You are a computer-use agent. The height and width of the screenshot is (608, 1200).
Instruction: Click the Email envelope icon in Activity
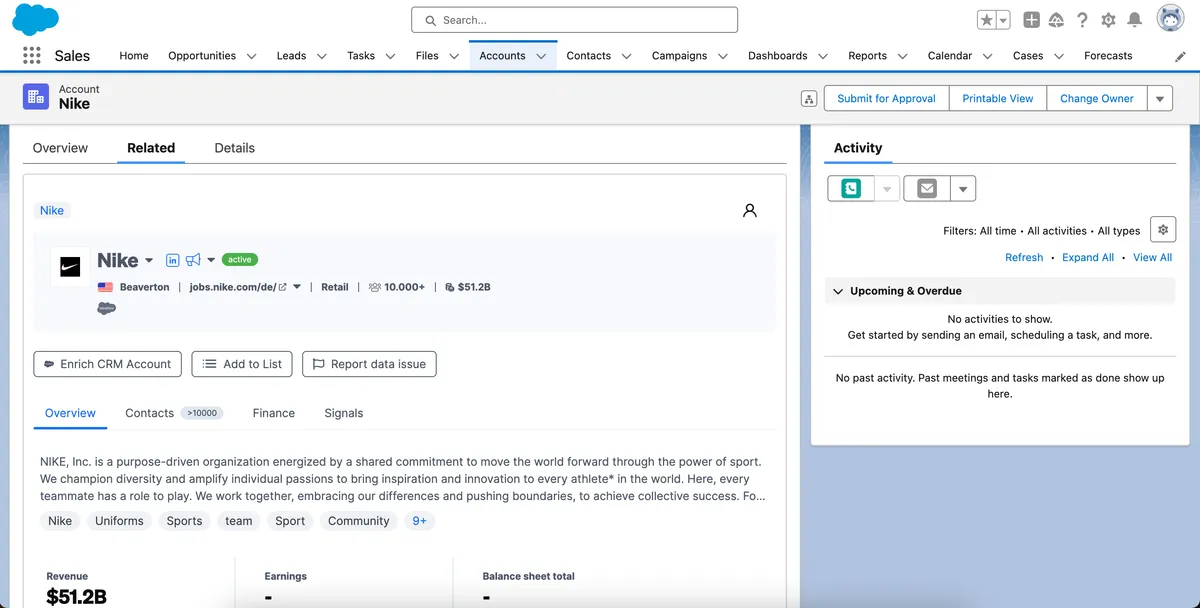[x=927, y=188]
